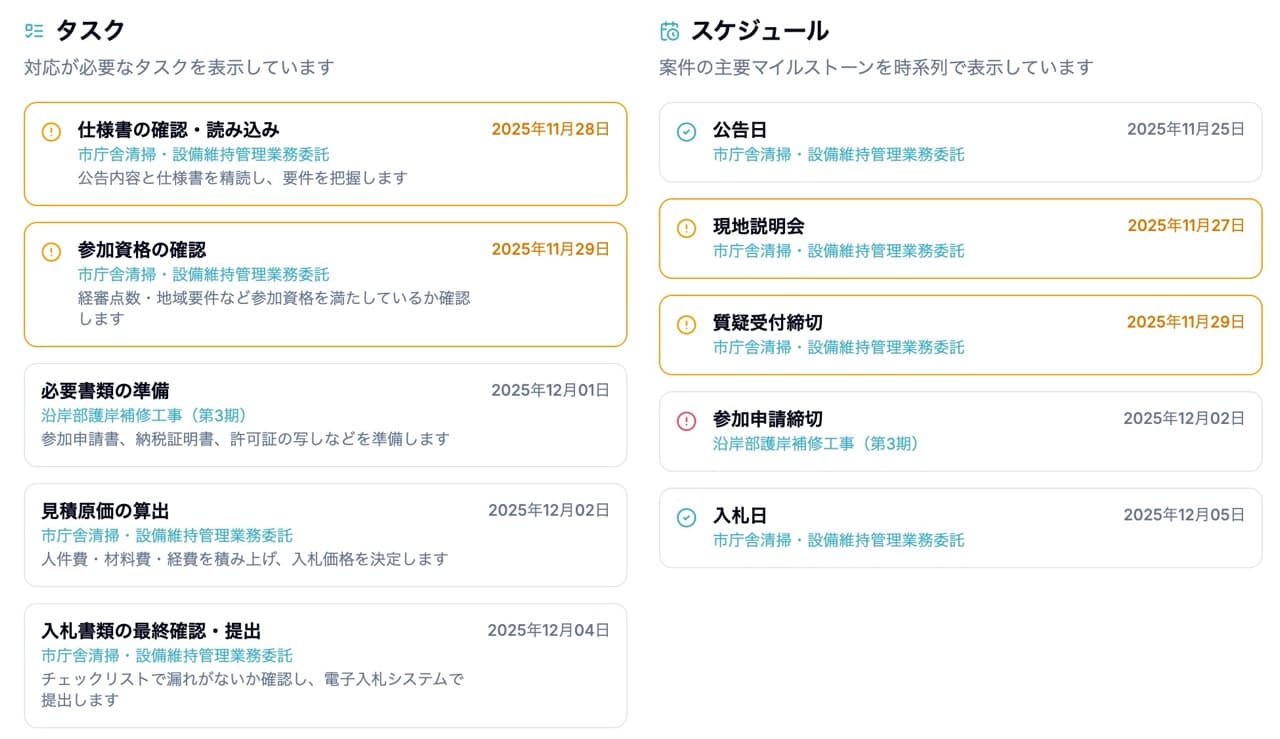Click the スケジュール section calendar icon

pos(669,30)
